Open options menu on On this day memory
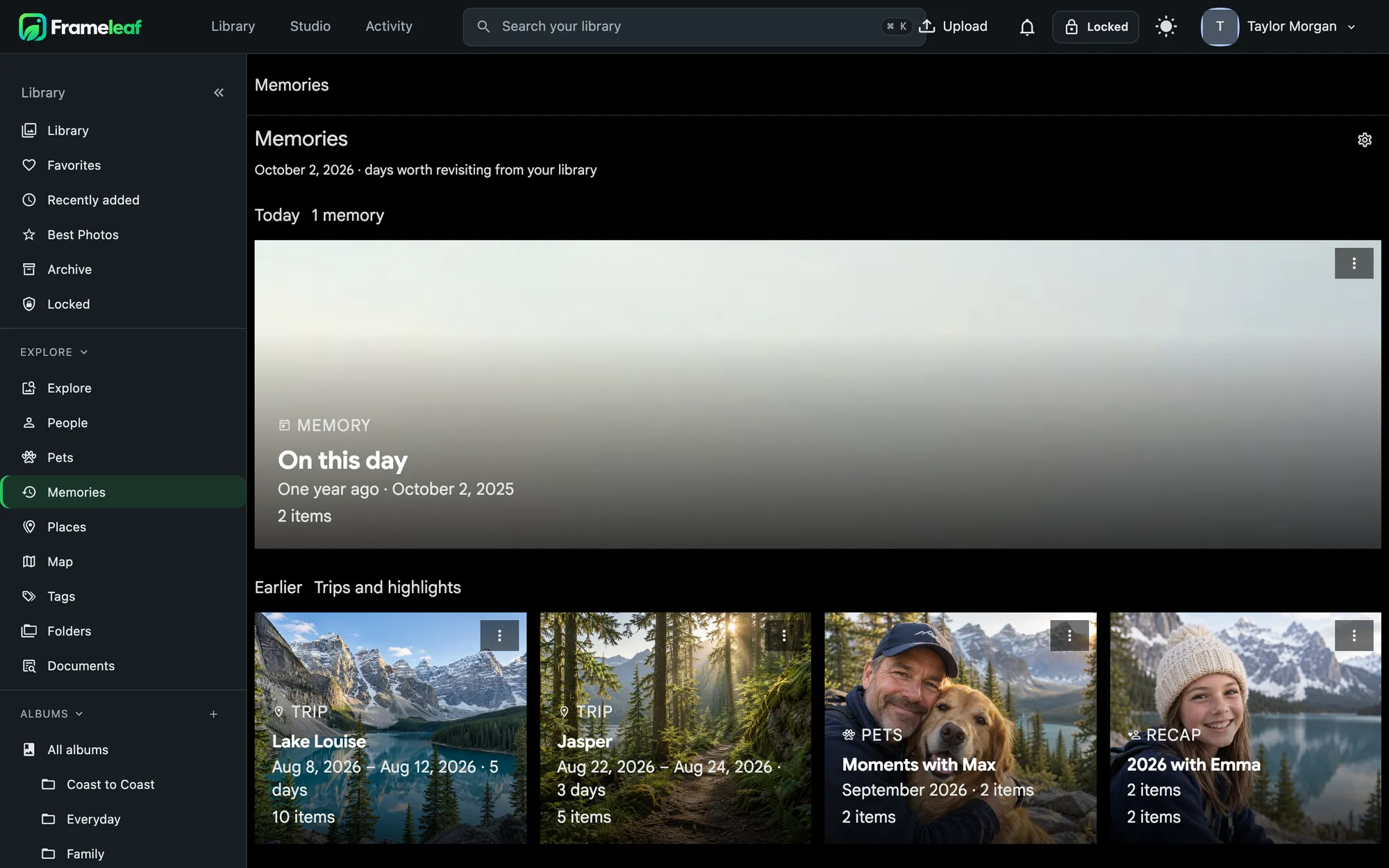Viewport: 1389px width, 868px height. (1354, 263)
